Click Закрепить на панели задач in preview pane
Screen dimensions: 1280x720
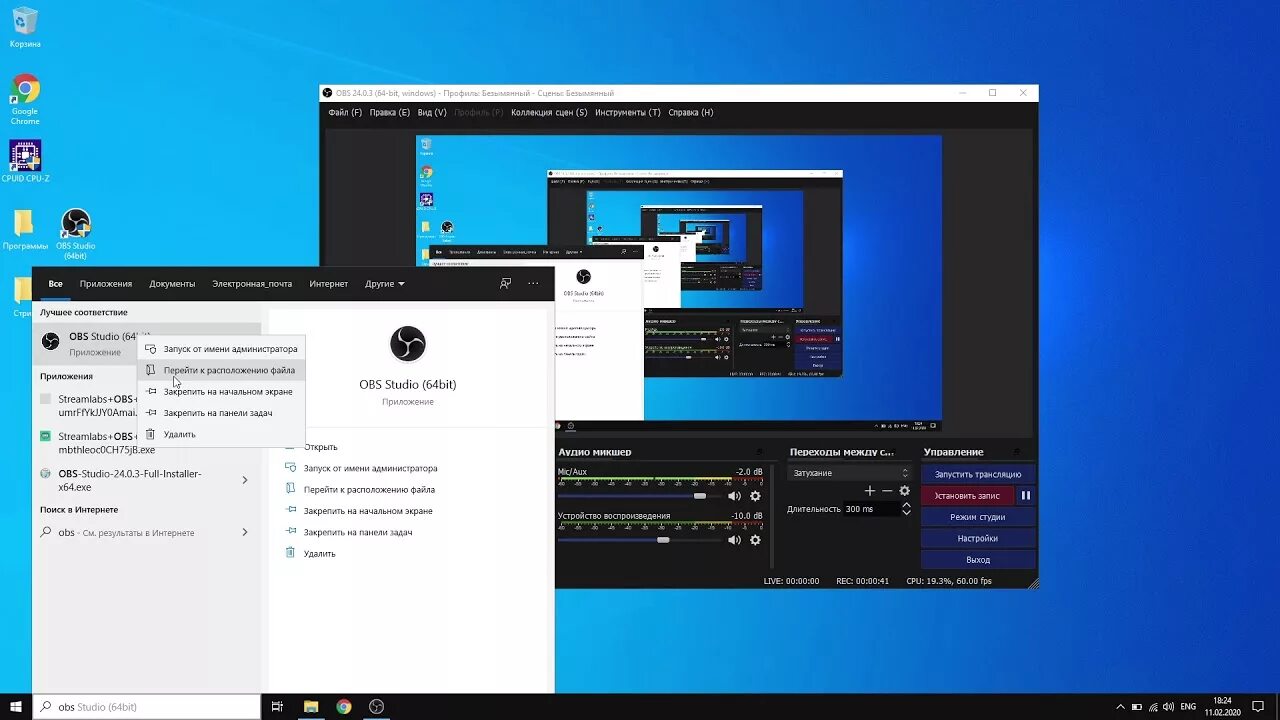(358, 532)
